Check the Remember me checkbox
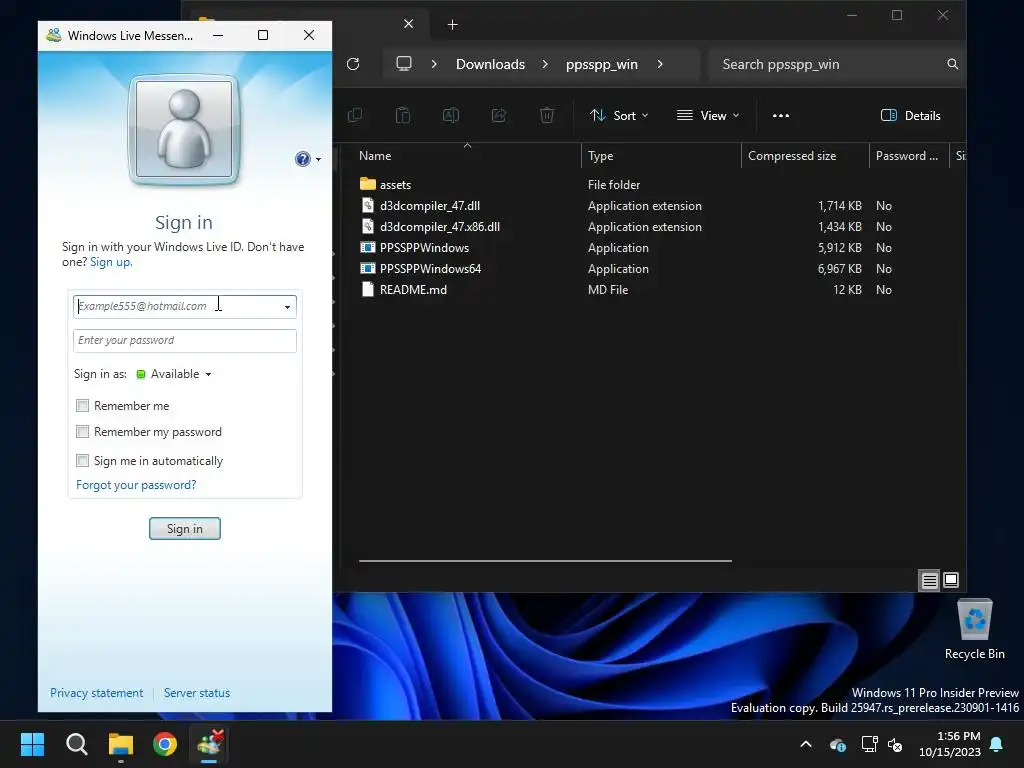Image resolution: width=1024 pixels, height=768 pixels. coord(82,406)
